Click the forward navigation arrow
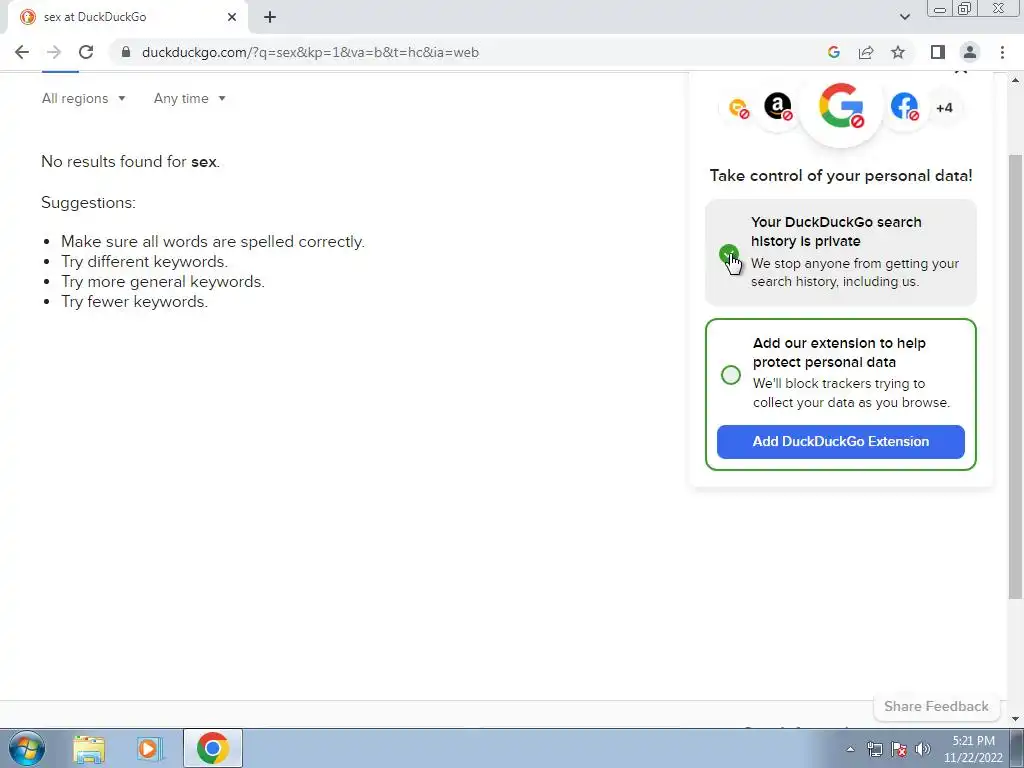 [54, 52]
